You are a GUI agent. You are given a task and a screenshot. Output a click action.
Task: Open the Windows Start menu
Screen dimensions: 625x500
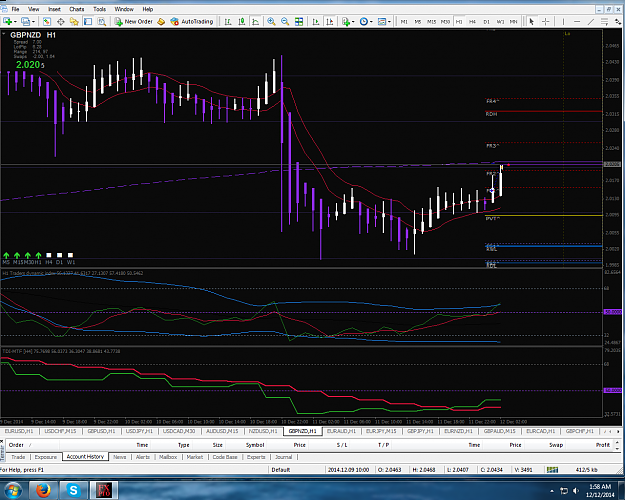tap(13, 490)
